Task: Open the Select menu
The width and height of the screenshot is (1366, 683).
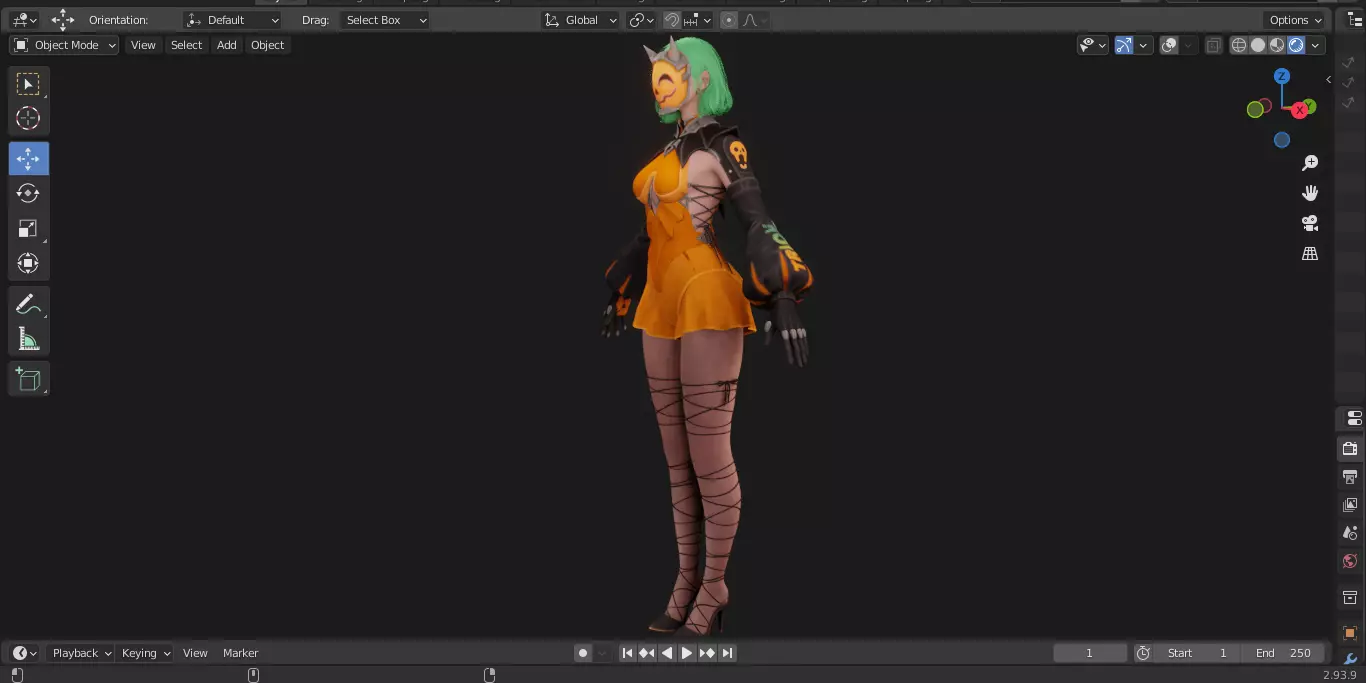Action: (x=186, y=45)
